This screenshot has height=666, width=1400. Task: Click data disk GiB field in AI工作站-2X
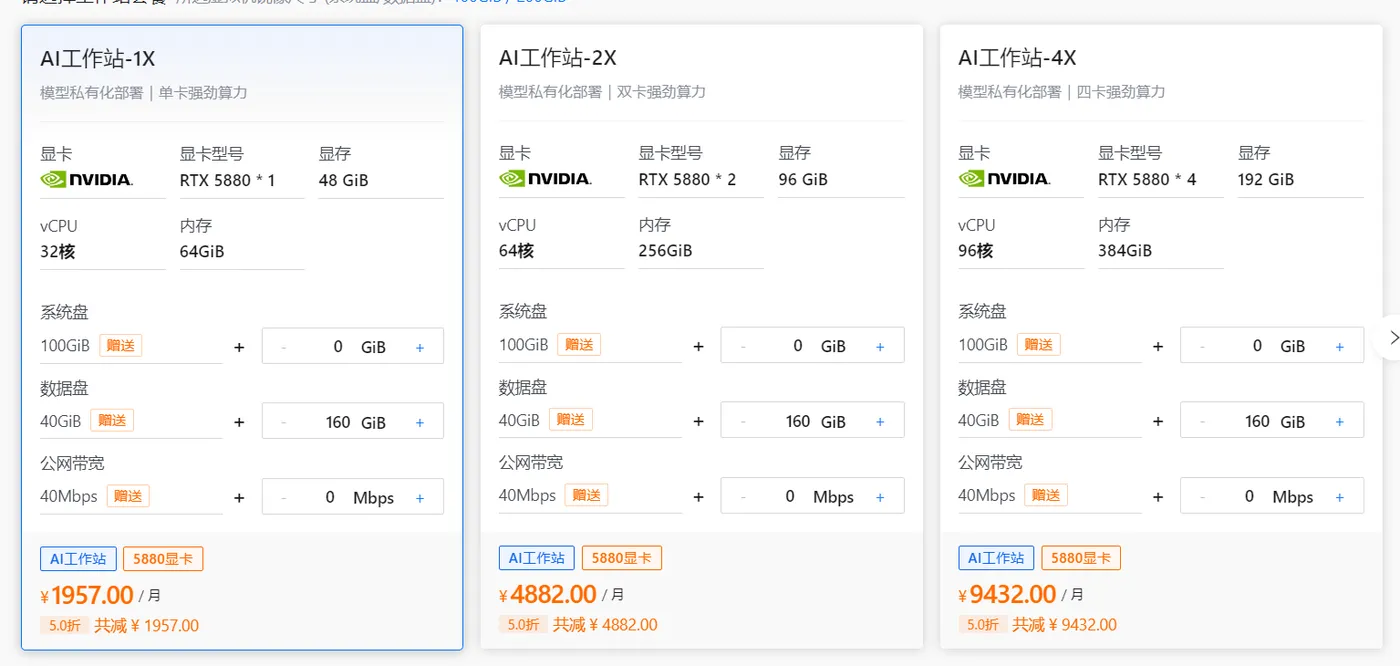click(x=798, y=422)
